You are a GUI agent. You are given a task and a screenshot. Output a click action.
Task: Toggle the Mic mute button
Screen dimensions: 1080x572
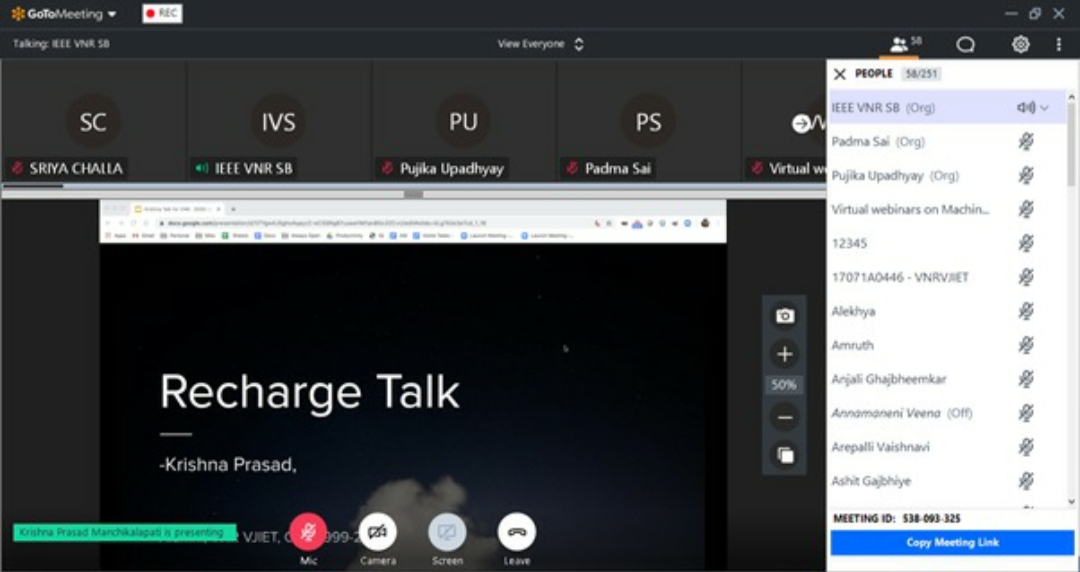click(x=309, y=533)
